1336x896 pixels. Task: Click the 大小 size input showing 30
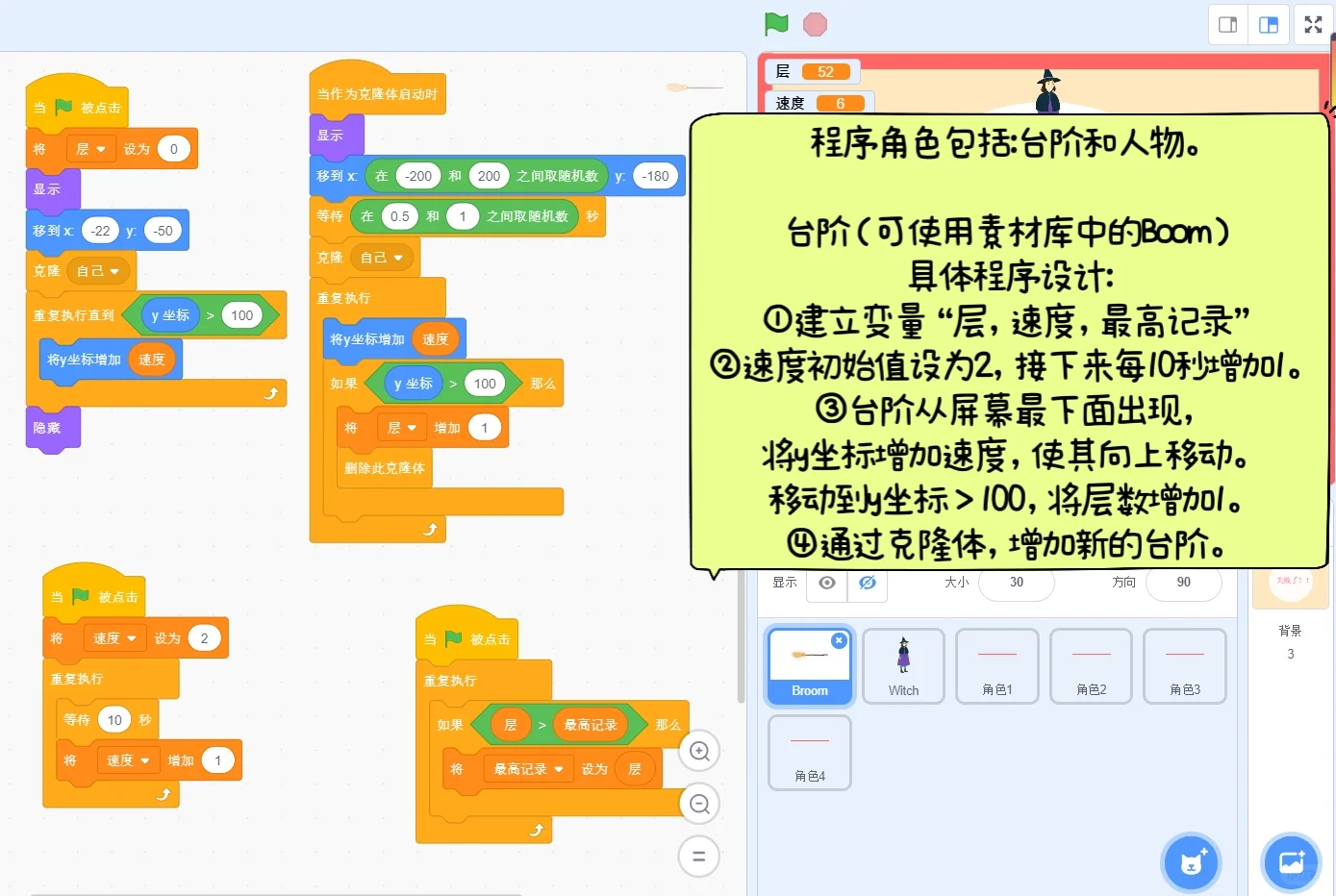click(x=1016, y=581)
